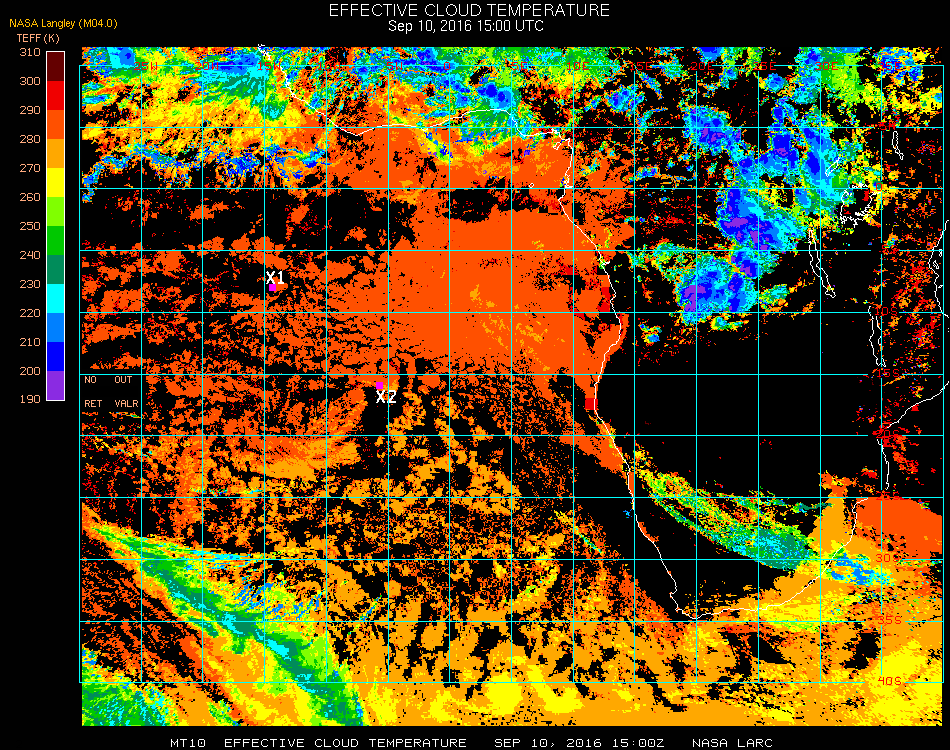Click the 'EFFECTIVE CLOUD TEMPERATURE' title
The width and height of the screenshot is (950, 750).
(469, 10)
